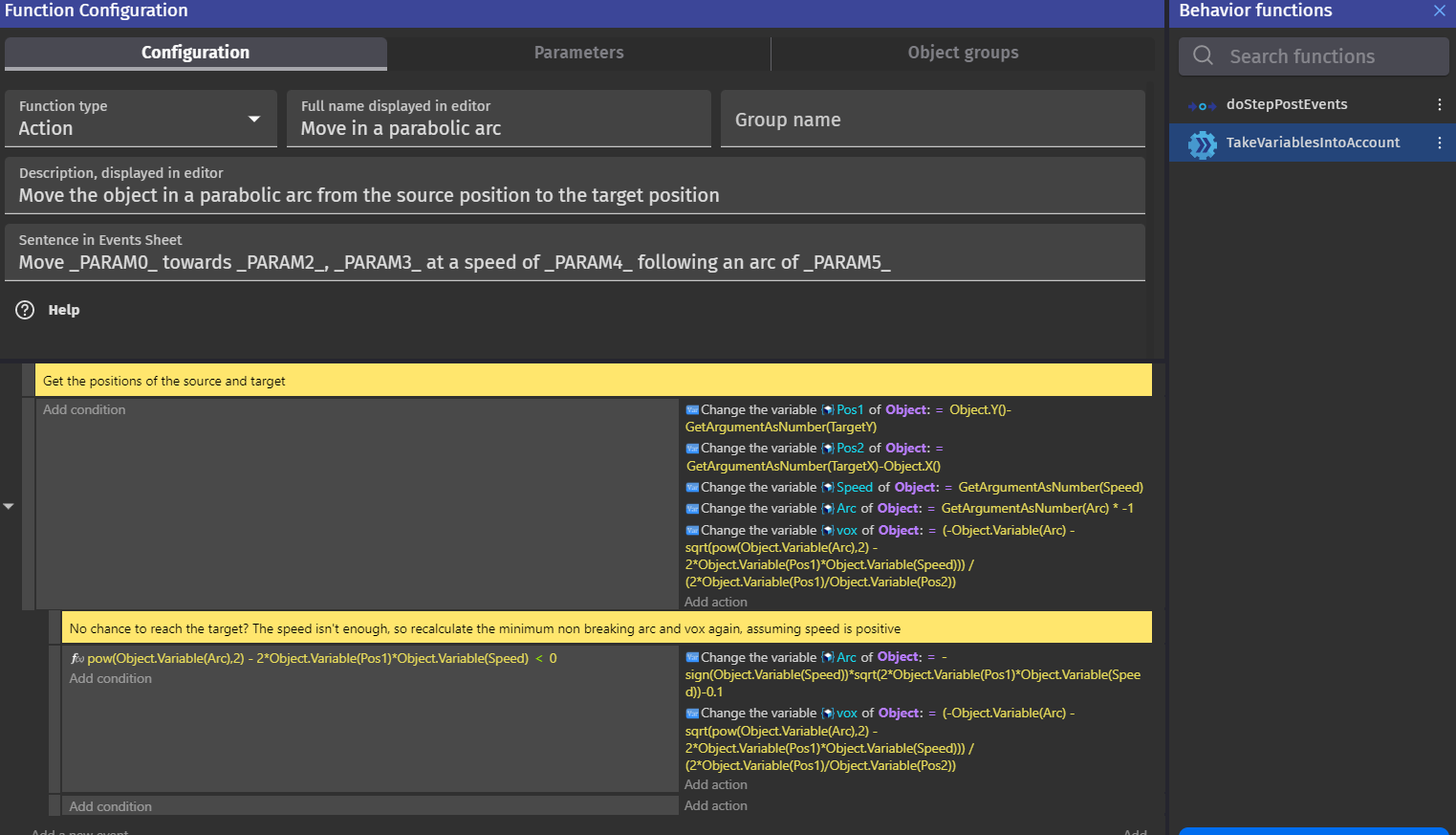Switch to the Parameters tab
Viewport: 1456px width, 835px height.
tap(578, 53)
